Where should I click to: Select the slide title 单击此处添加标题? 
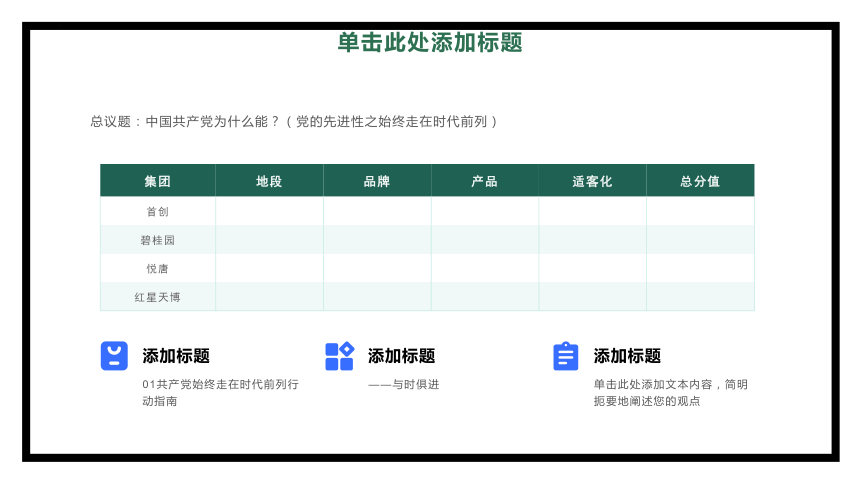pos(430,43)
